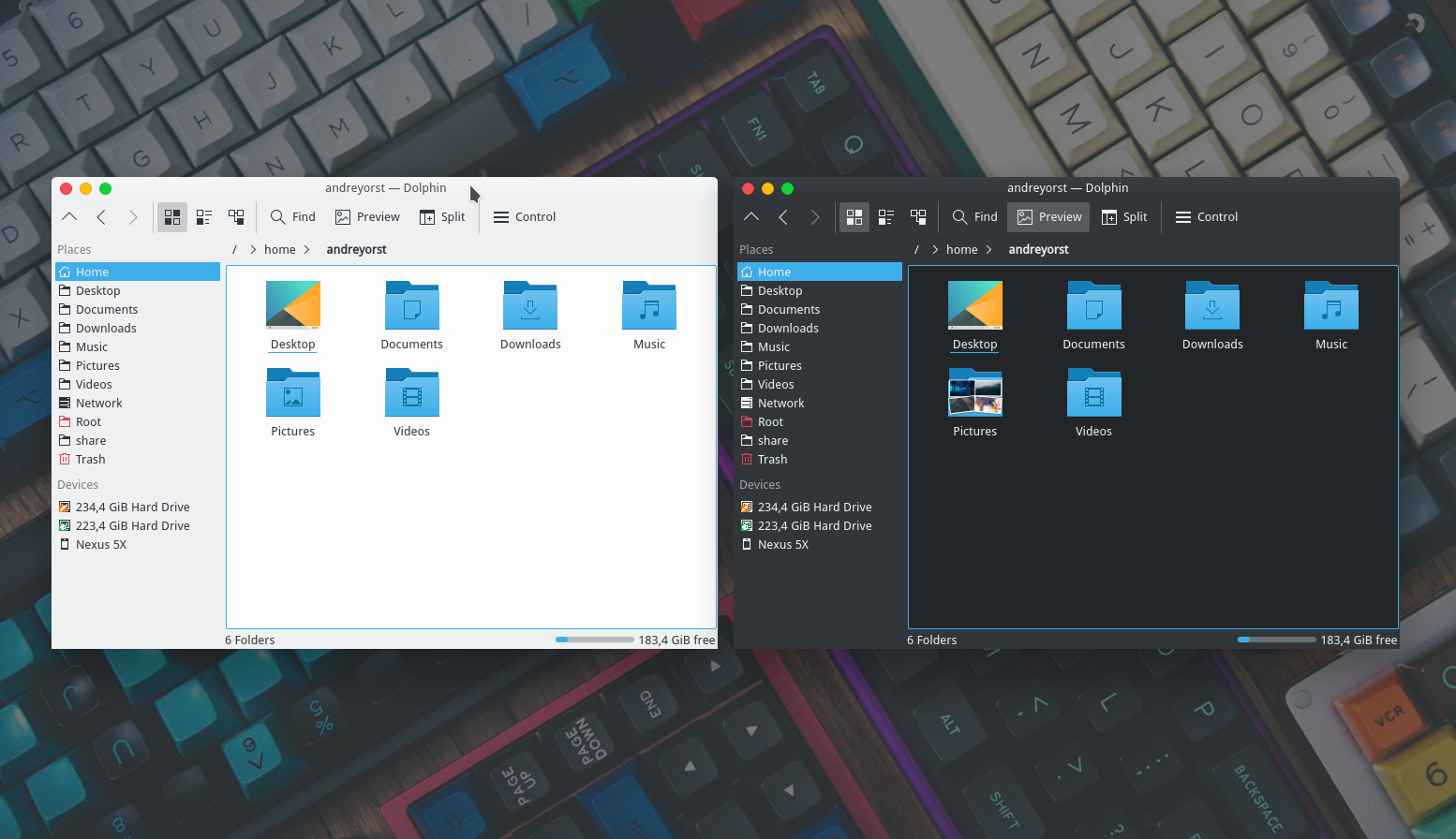The width and height of the screenshot is (1456, 839).
Task: Open Videos folder icon in light window
Action: [x=412, y=392]
